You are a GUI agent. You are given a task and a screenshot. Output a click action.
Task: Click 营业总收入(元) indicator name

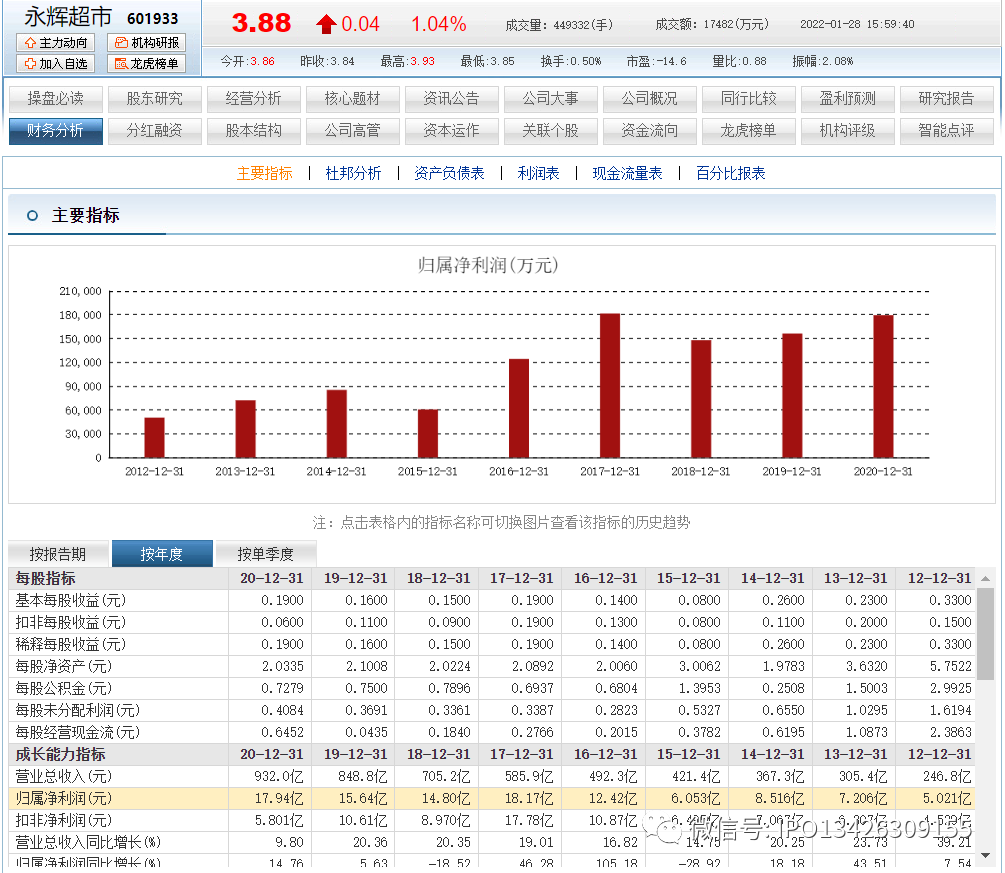pos(63,776)
